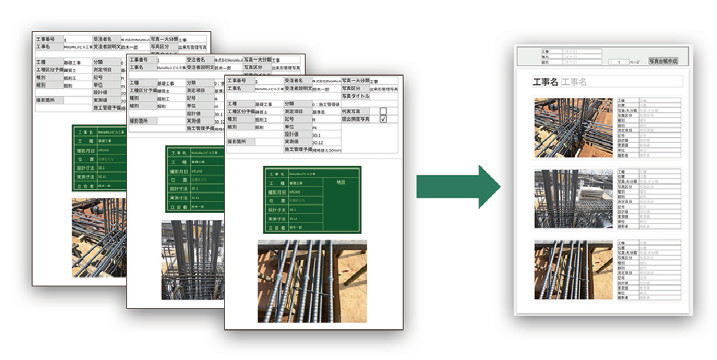Screen dimensions: 717x360
Task: Check the 代表写真 checkbox on front form
Action: click(x=383, y=111)
